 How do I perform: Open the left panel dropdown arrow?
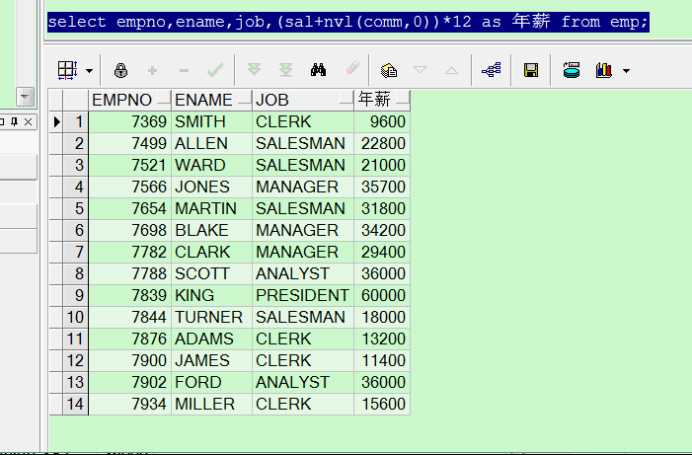coord(25,96)
